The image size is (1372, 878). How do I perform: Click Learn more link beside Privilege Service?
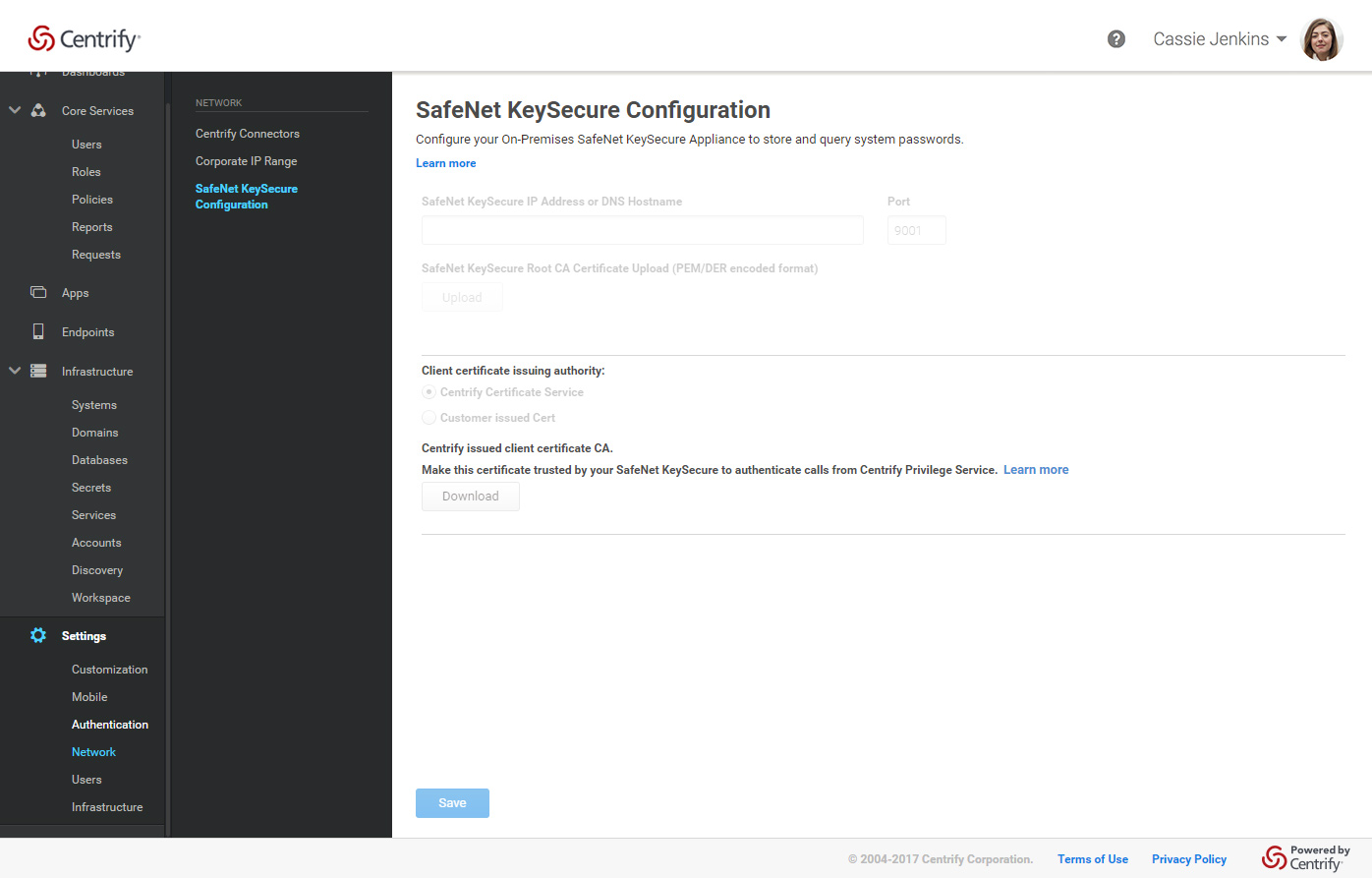1036,470
